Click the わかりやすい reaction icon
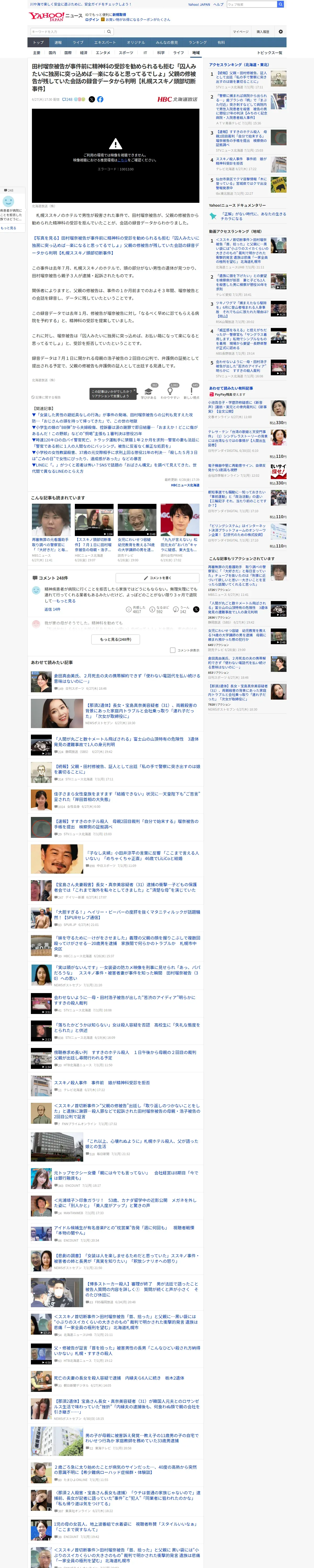The image size is (314, 1568). [x=170, y=391]
